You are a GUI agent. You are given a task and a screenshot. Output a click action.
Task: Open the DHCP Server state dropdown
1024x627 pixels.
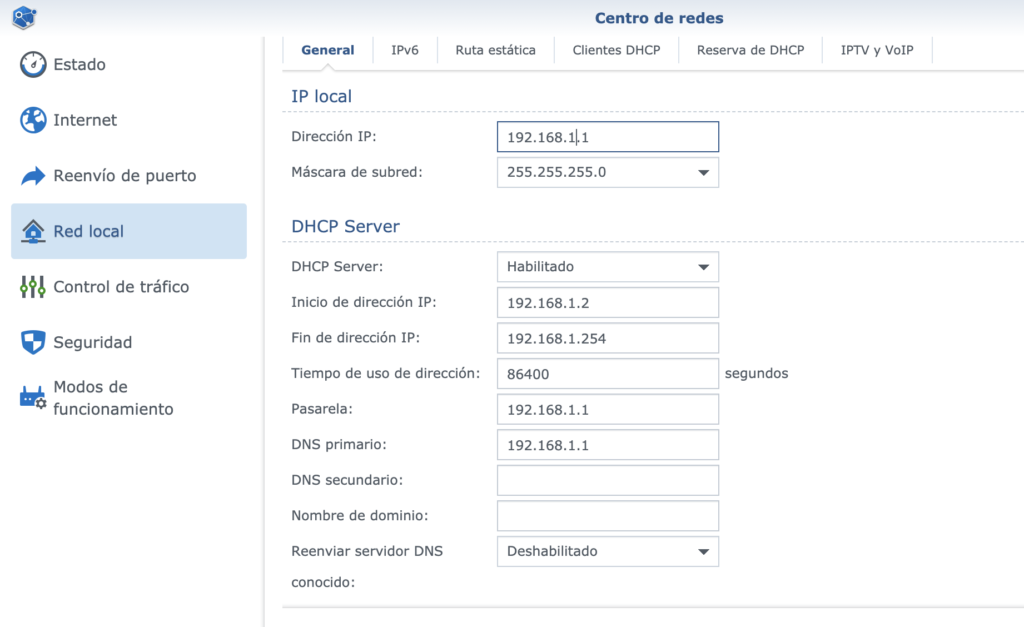click(x=703, y=267)
